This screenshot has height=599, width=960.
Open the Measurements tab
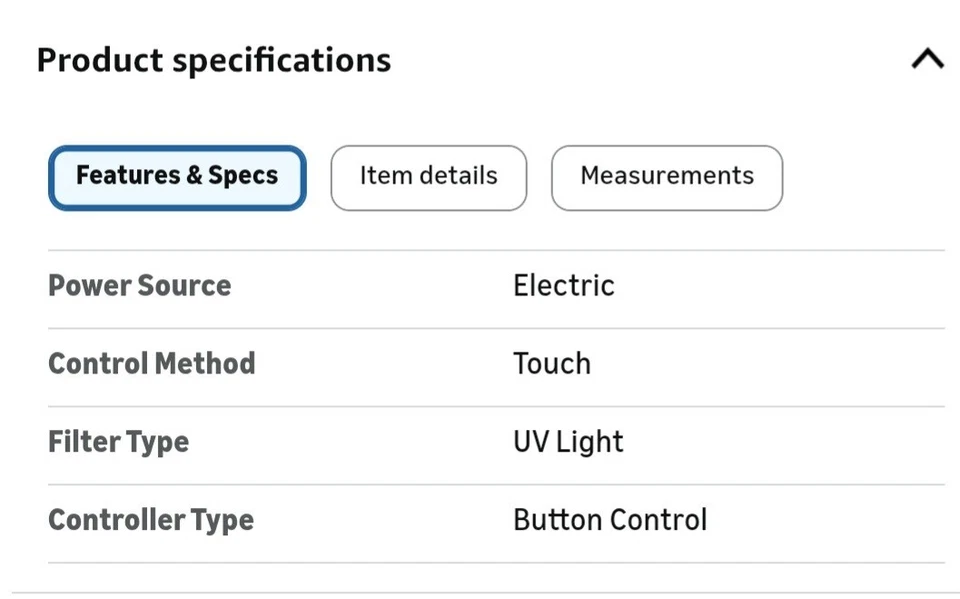pos(667,177)
